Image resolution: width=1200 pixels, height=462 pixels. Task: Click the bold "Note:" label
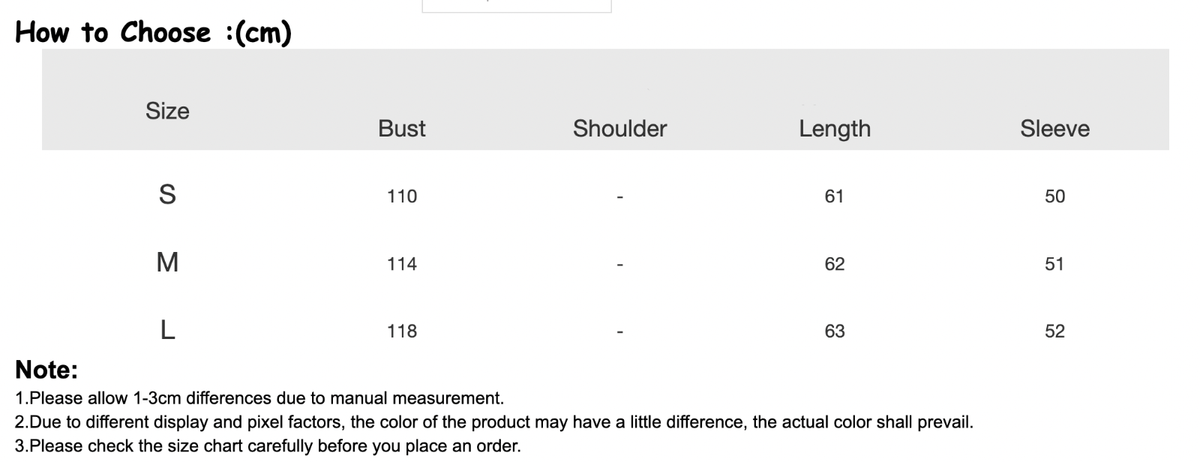pyautogui.click(x=47, y=370)
